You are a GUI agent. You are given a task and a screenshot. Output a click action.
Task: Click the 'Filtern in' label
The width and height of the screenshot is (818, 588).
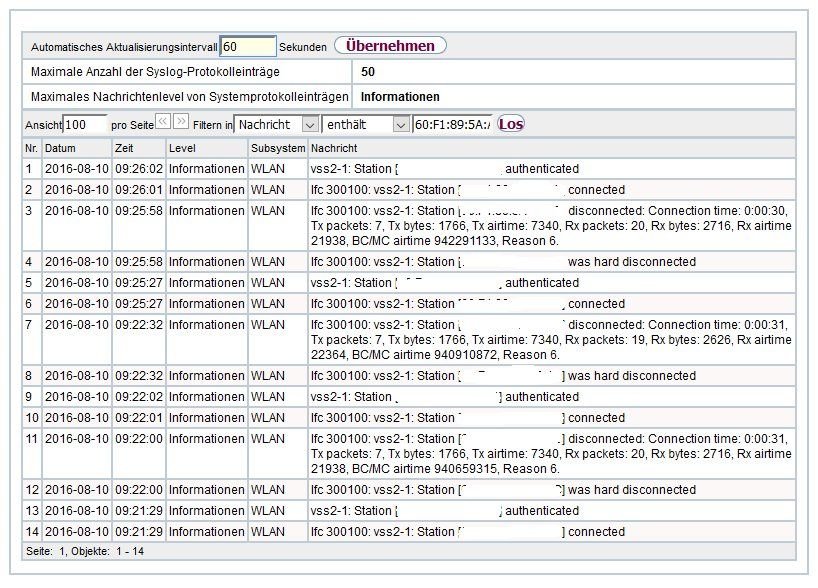click(212, 125)
